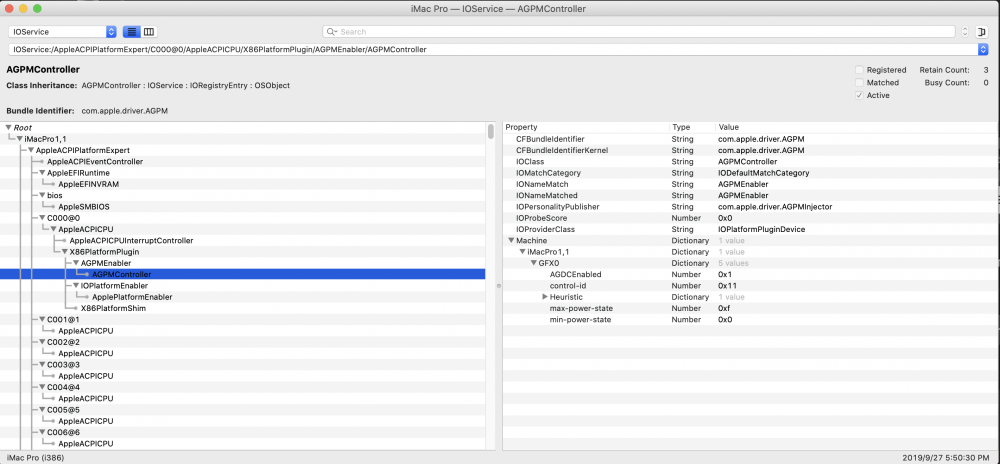Click the search result stepper arrows
The image size is (1000, 464).
click(965, 32)
